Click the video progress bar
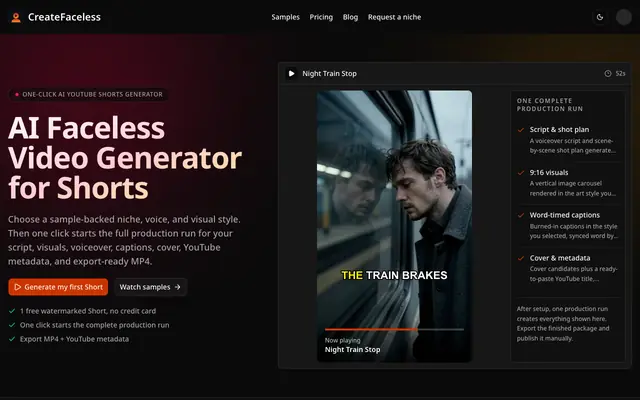Image resolution: width=640 pixels, height=400 pixels. 394,329
